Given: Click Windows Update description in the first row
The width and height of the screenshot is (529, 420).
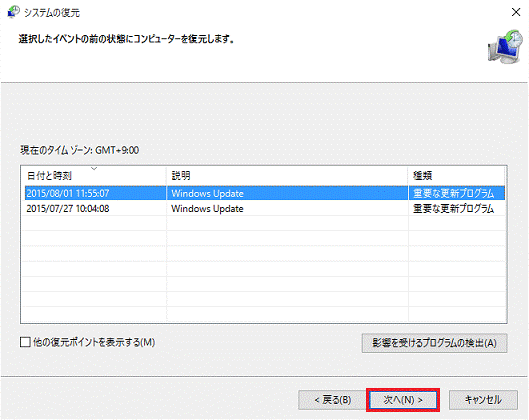Looking at the screenshot, I should [207, 193].
